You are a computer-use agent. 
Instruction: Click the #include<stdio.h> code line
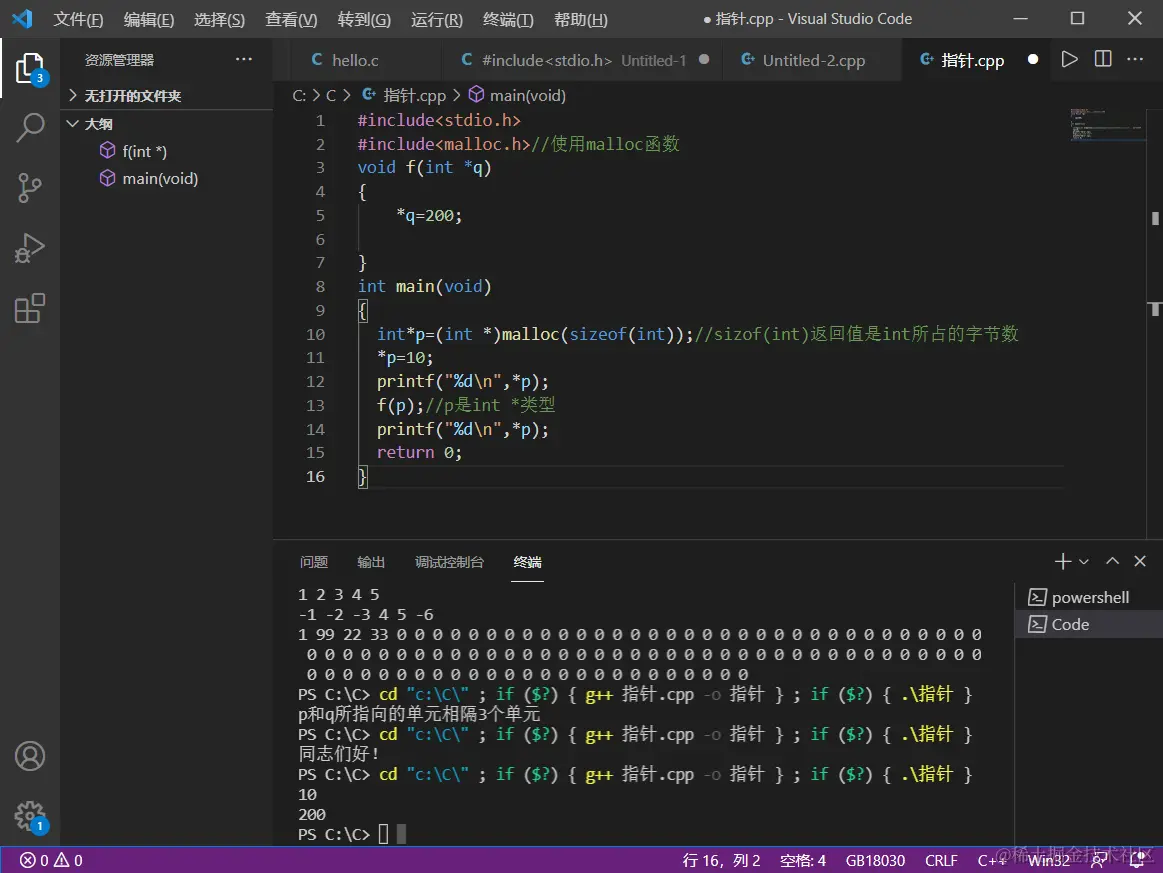[439, 120]
